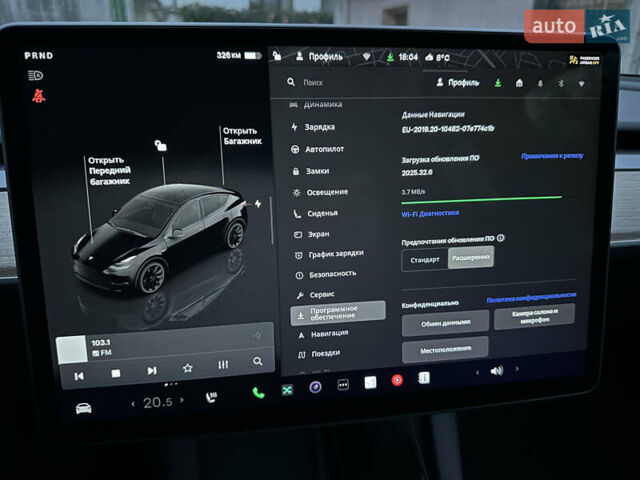Viewport: 640px width, 480px height.
Task: Open the notifications bell icon
Action: click(540, 84)
